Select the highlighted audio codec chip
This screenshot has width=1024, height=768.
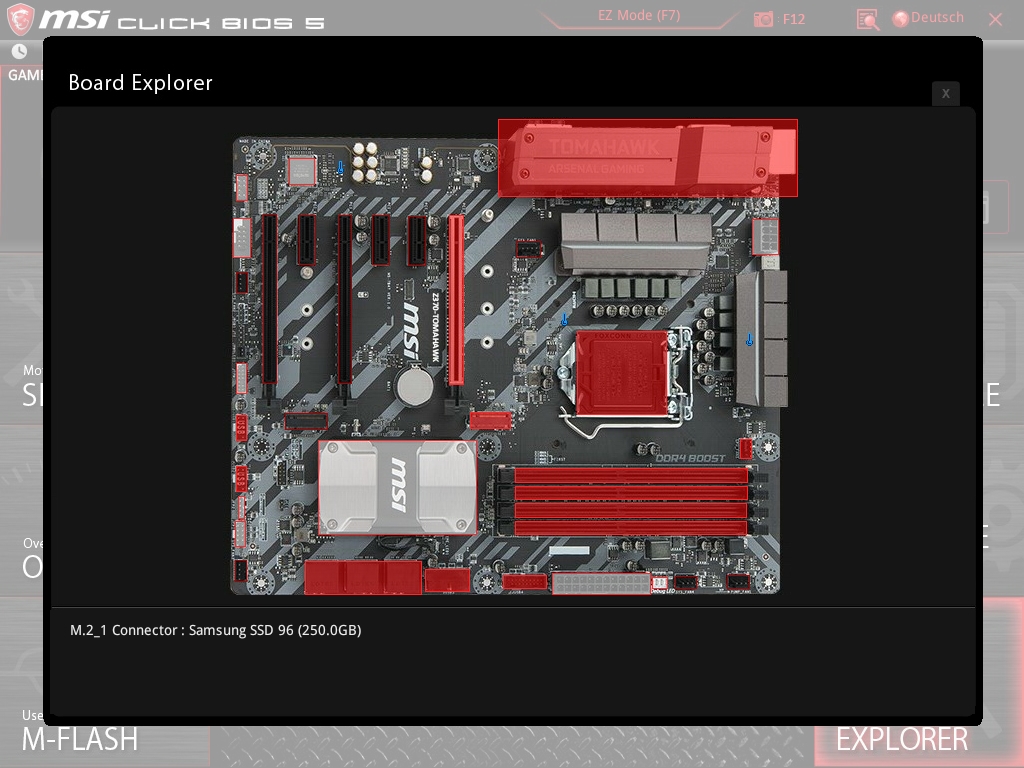pyautogui.click(x=302, y=171)
